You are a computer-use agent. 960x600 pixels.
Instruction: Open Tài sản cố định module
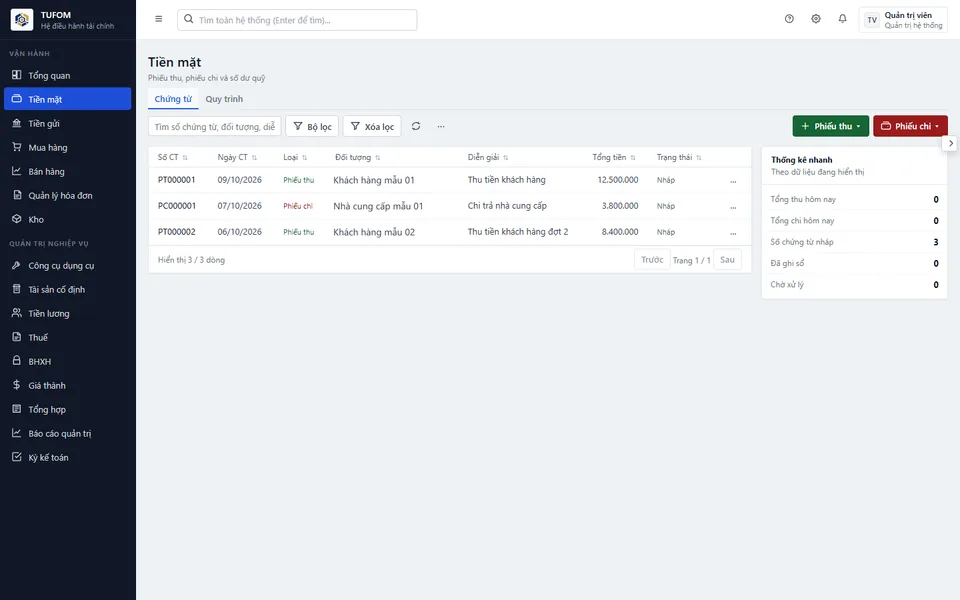(67, 290)
